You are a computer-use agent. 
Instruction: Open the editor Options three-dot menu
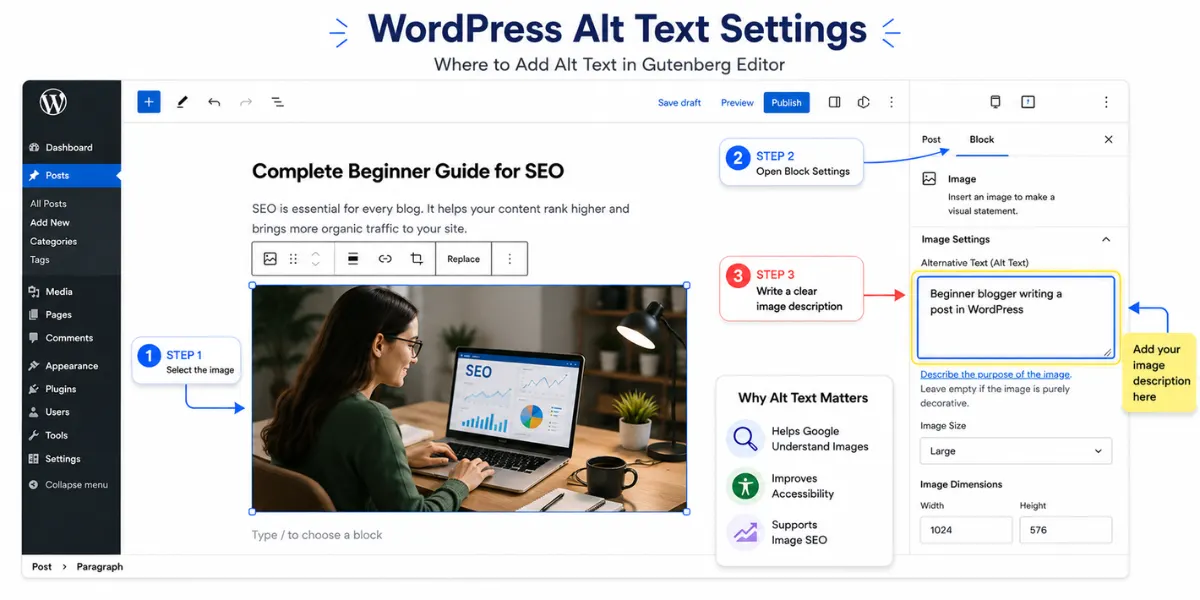(x=891, y=102)
